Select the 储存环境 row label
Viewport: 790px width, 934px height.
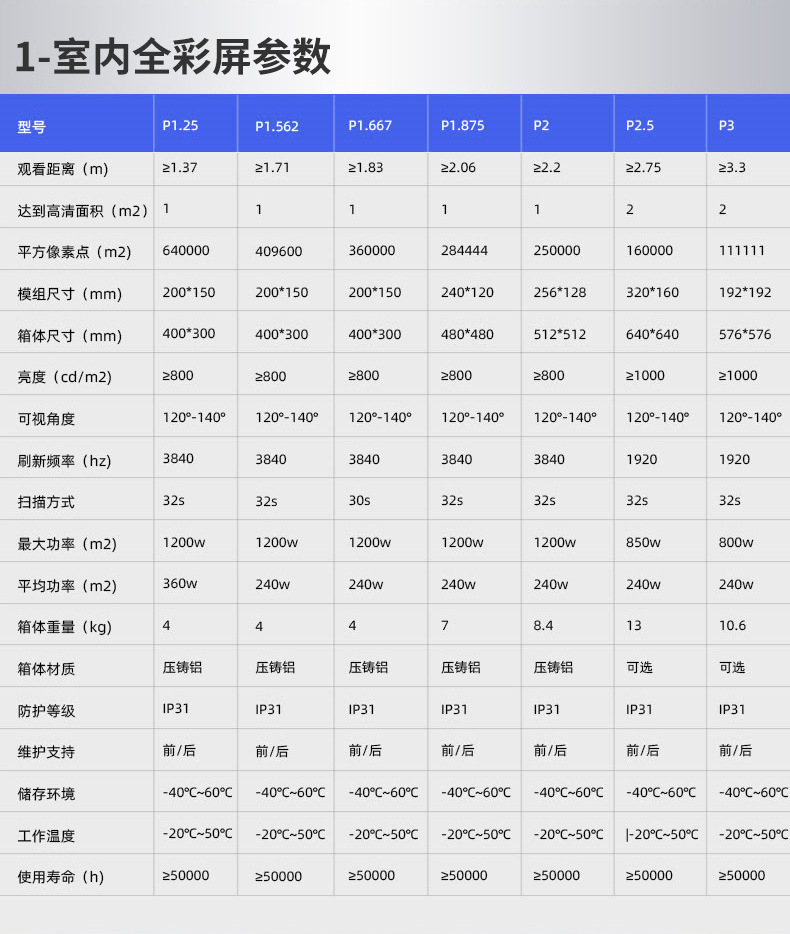point(46,794)
